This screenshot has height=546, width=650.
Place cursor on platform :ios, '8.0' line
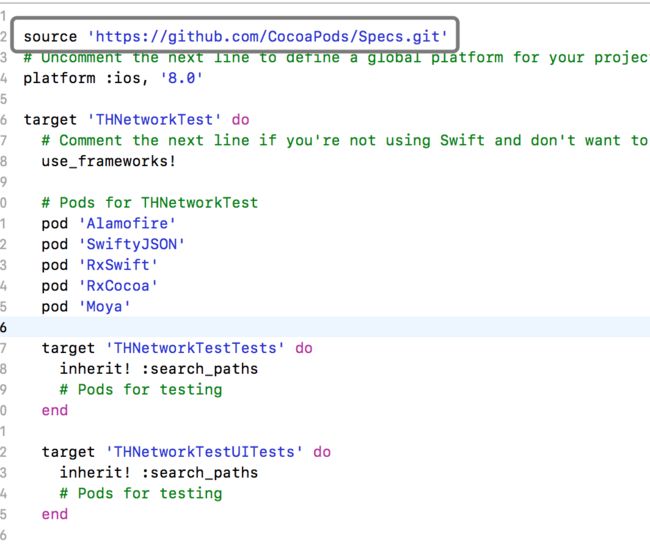coord(113,78)
